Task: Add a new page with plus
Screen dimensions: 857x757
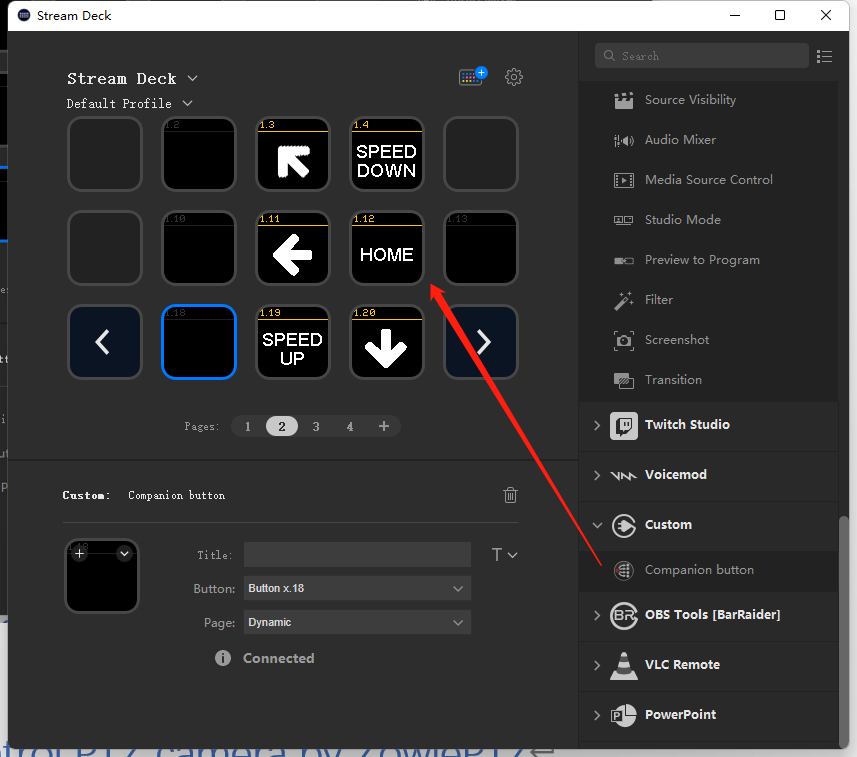Action: (384, 426)
